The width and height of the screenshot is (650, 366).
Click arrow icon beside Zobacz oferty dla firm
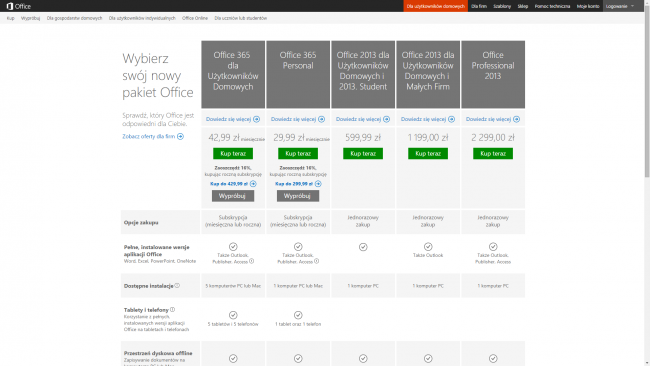(180, 136)
